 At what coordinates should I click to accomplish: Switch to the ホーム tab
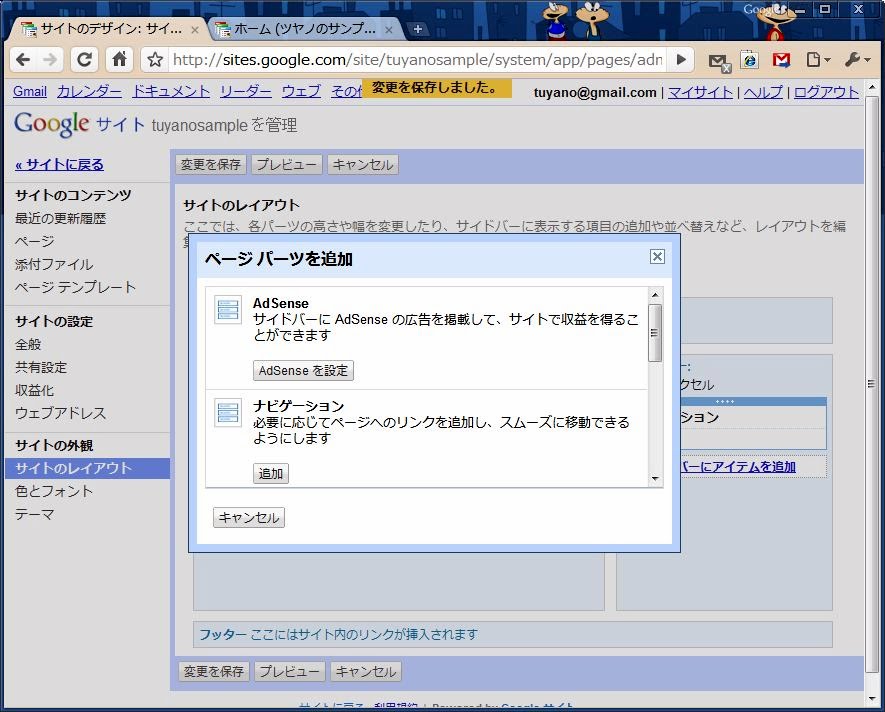tap(300, 29)
